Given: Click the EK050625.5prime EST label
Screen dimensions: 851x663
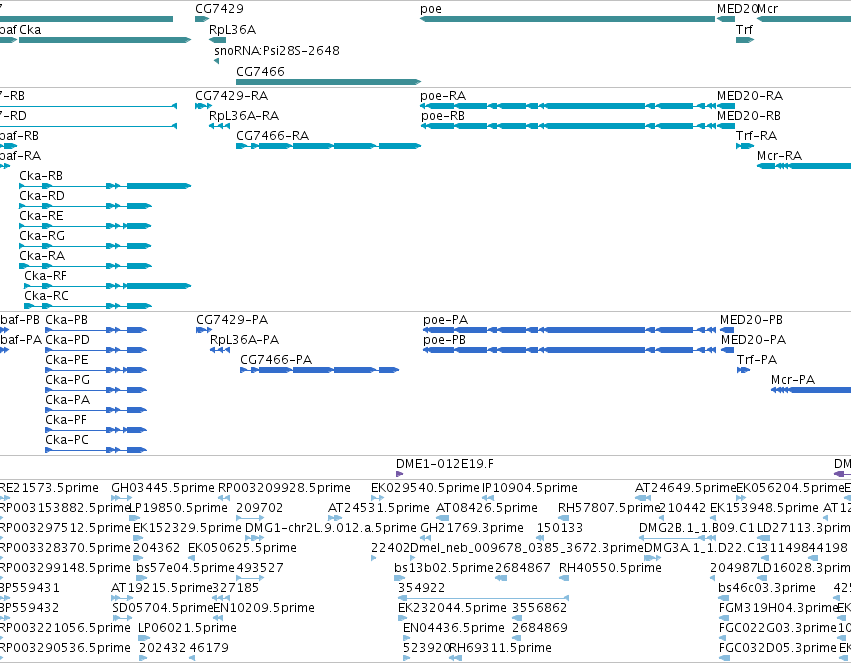Looking at the screenshot, I should point(242,549).
